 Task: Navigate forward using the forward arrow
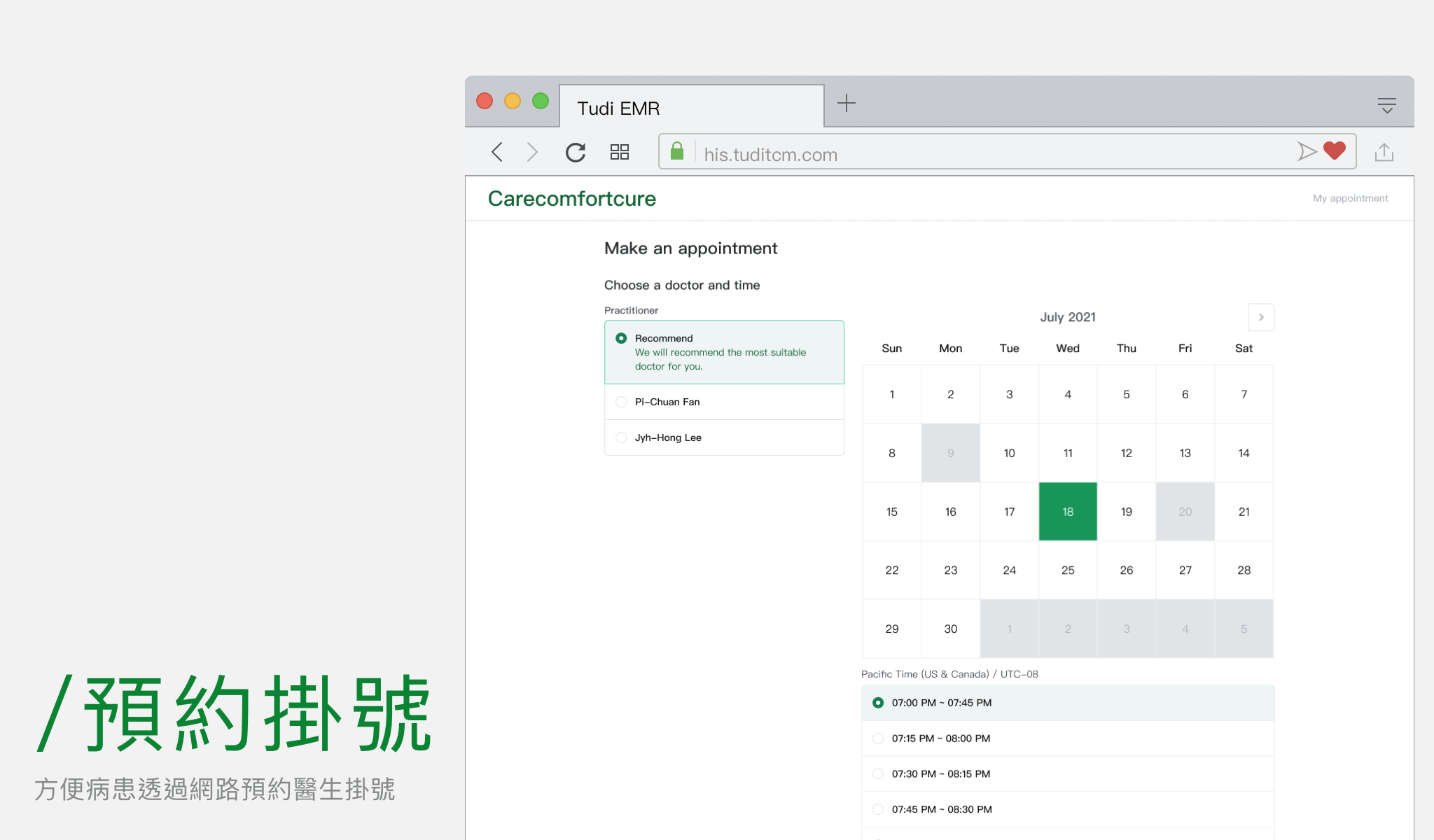tap(532, 152)
